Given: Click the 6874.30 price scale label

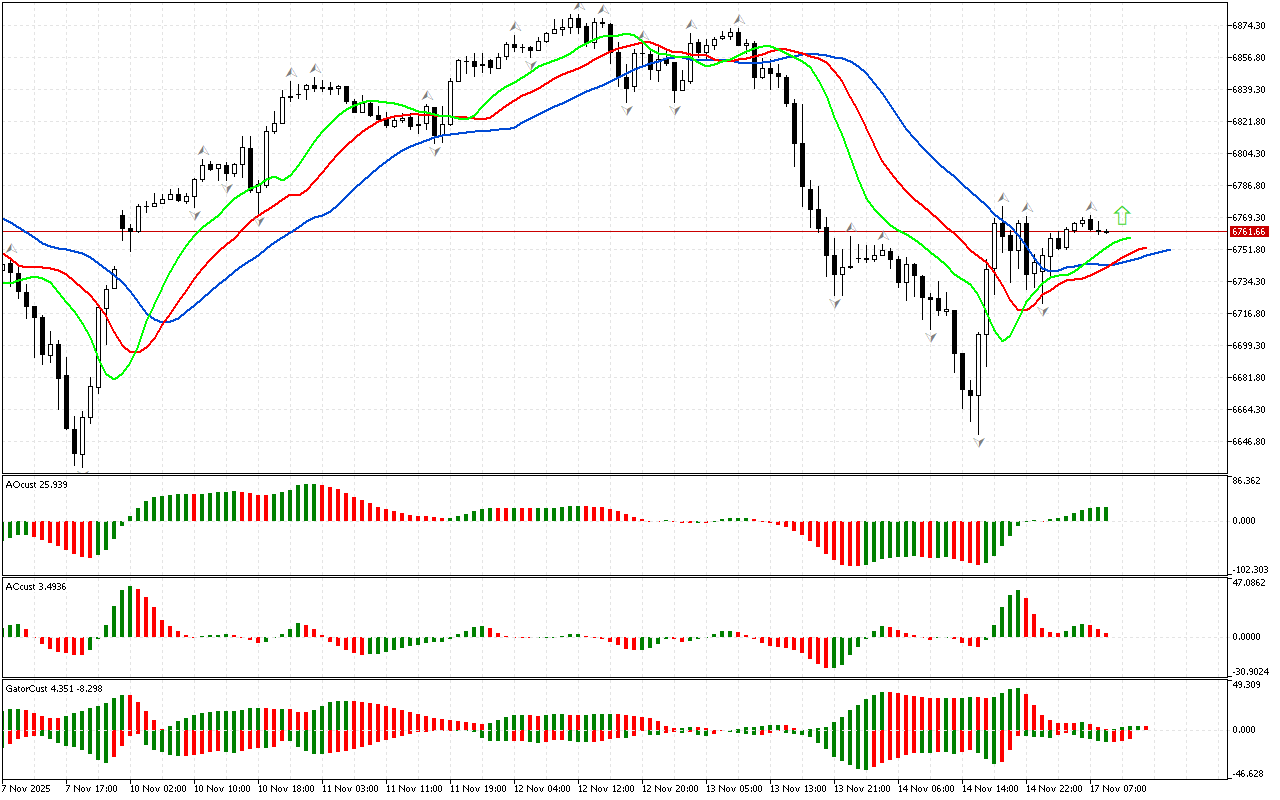Looking at the screenshot, I should (1250, 25).
